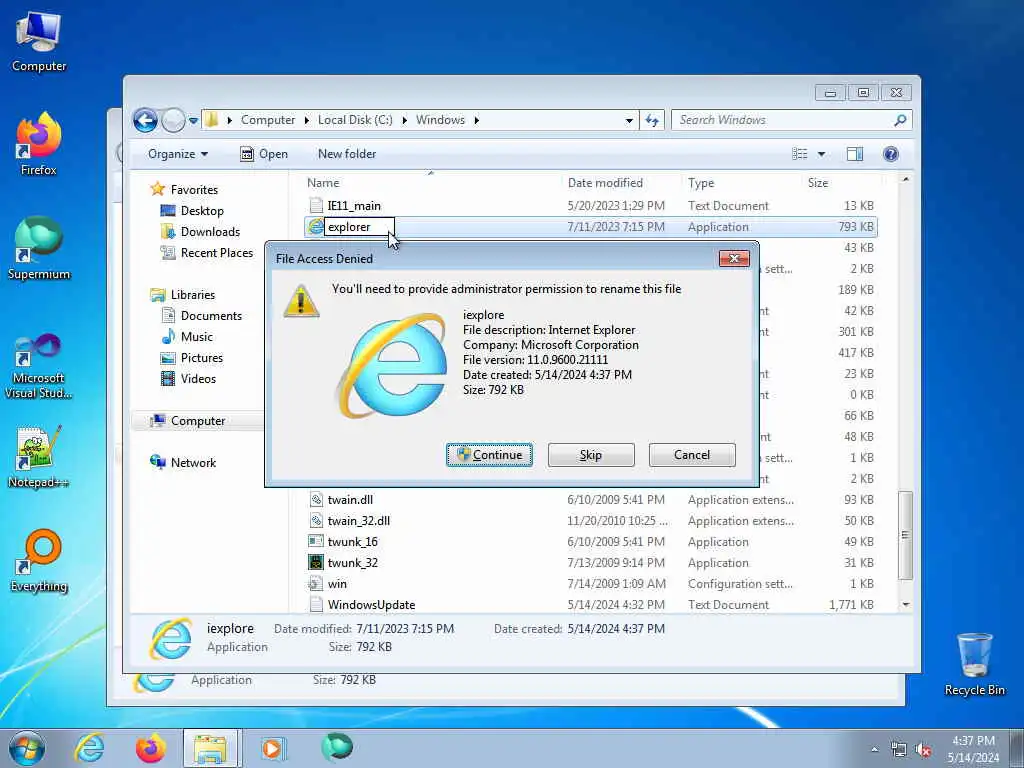Open Recent Places in navigation pane

[217, 253]
